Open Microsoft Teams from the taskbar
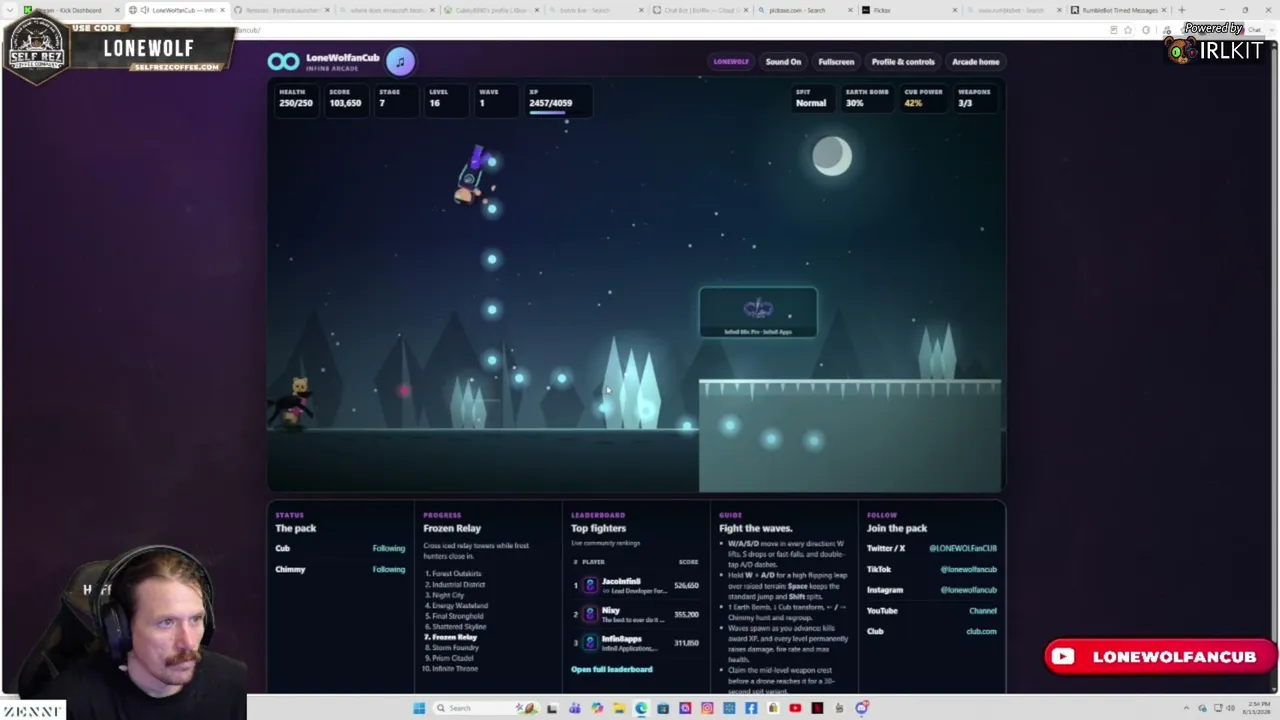The height and width of the screenshot is (720, 1280). [575, 708]
